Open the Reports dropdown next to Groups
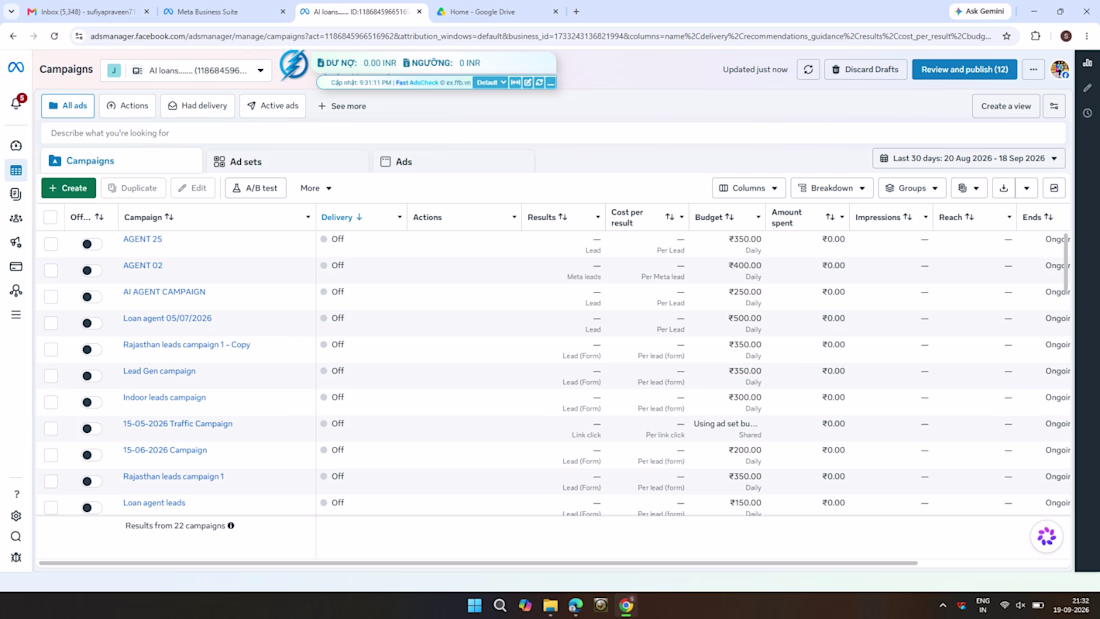Image resolution: width=1100 pixels, height=619 pixels. (x=969, y=188)
